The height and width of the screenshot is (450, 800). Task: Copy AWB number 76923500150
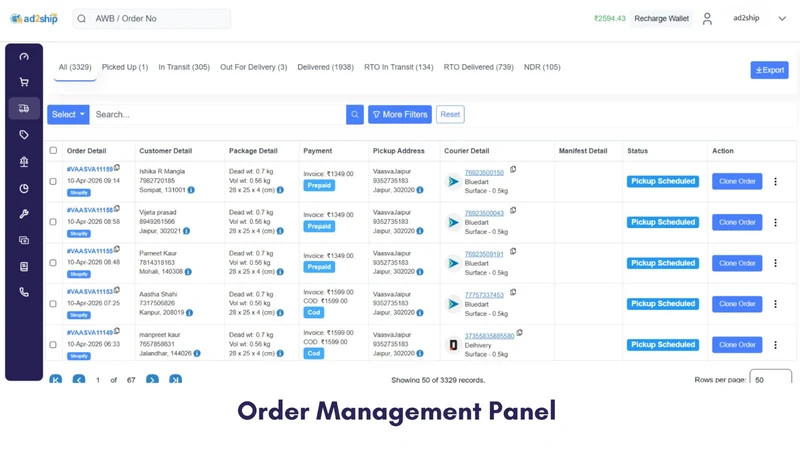click(x=513, y=169)
